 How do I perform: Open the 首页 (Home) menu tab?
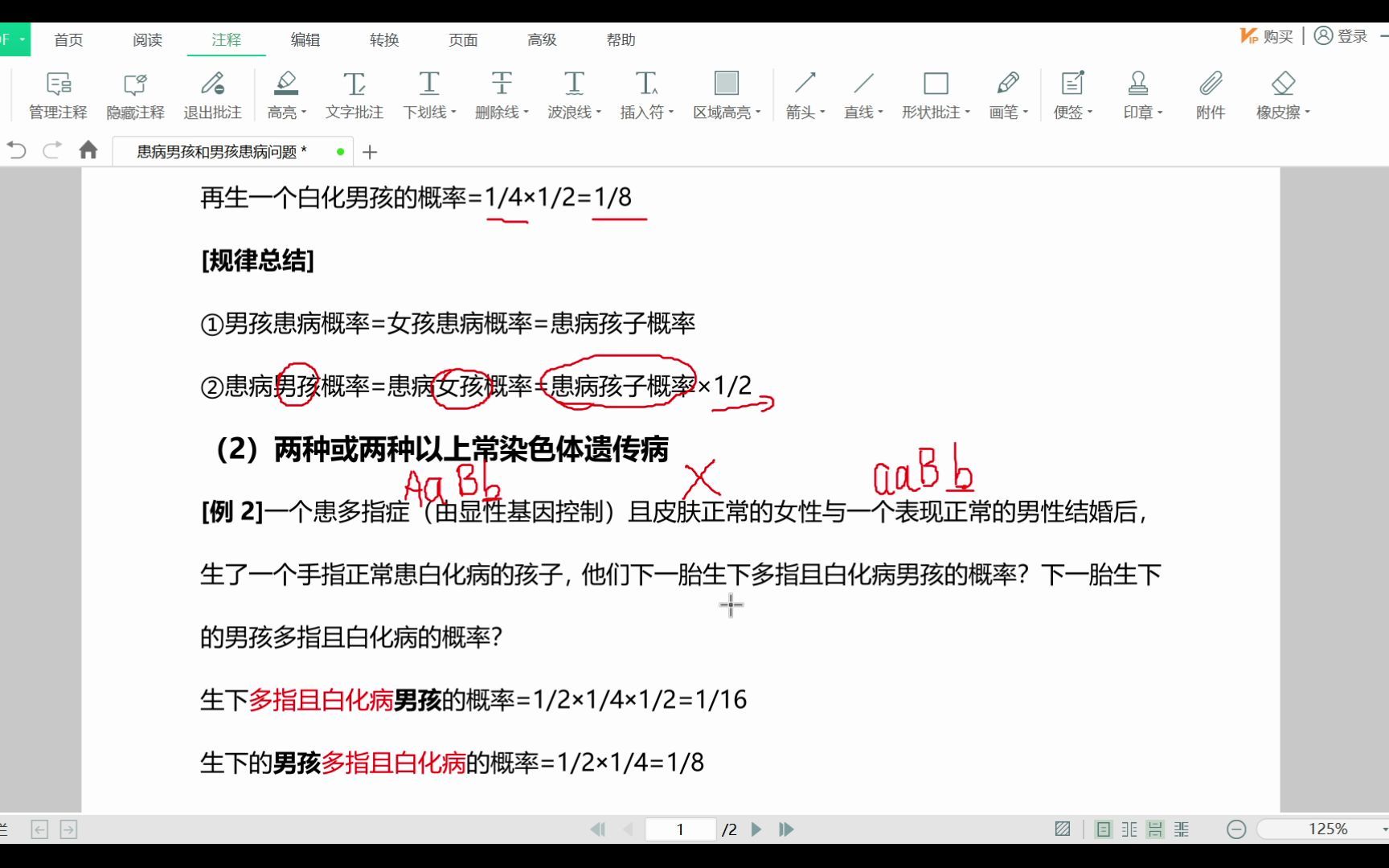tap(68, 39)
